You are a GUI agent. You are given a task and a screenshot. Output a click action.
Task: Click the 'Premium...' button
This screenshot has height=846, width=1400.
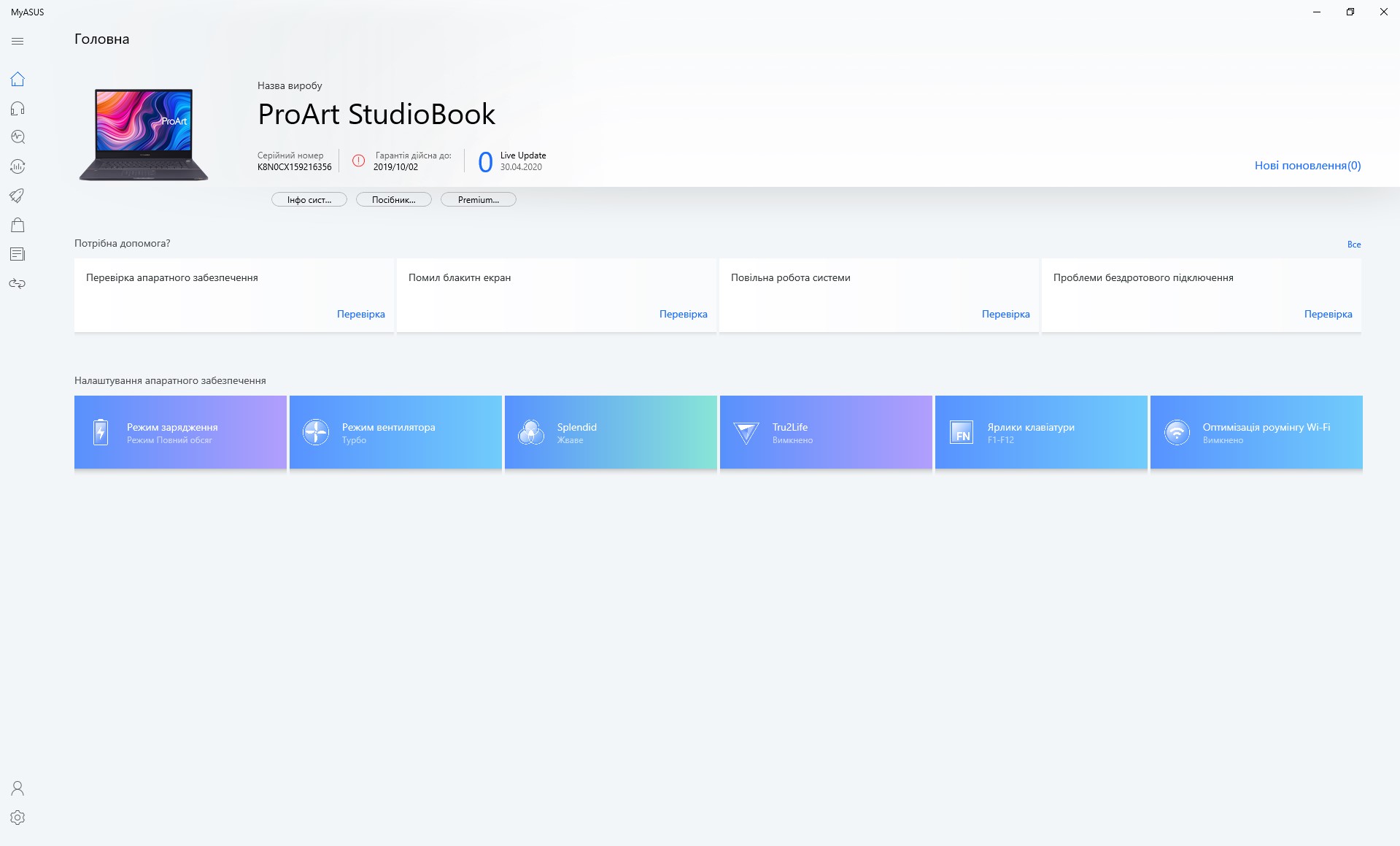[x=479, y=200]
